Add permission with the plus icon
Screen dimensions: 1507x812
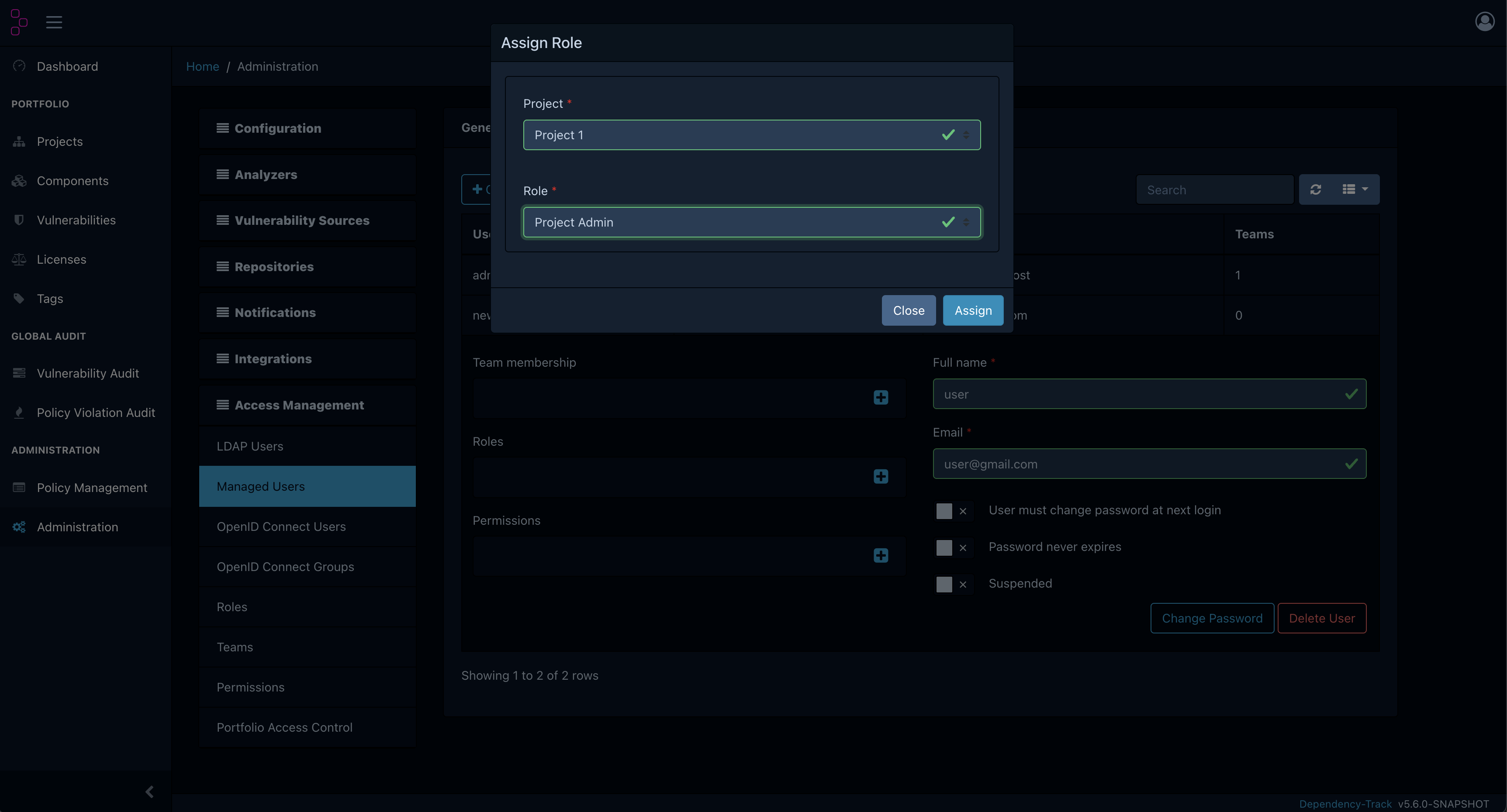(x=881, y=555)
